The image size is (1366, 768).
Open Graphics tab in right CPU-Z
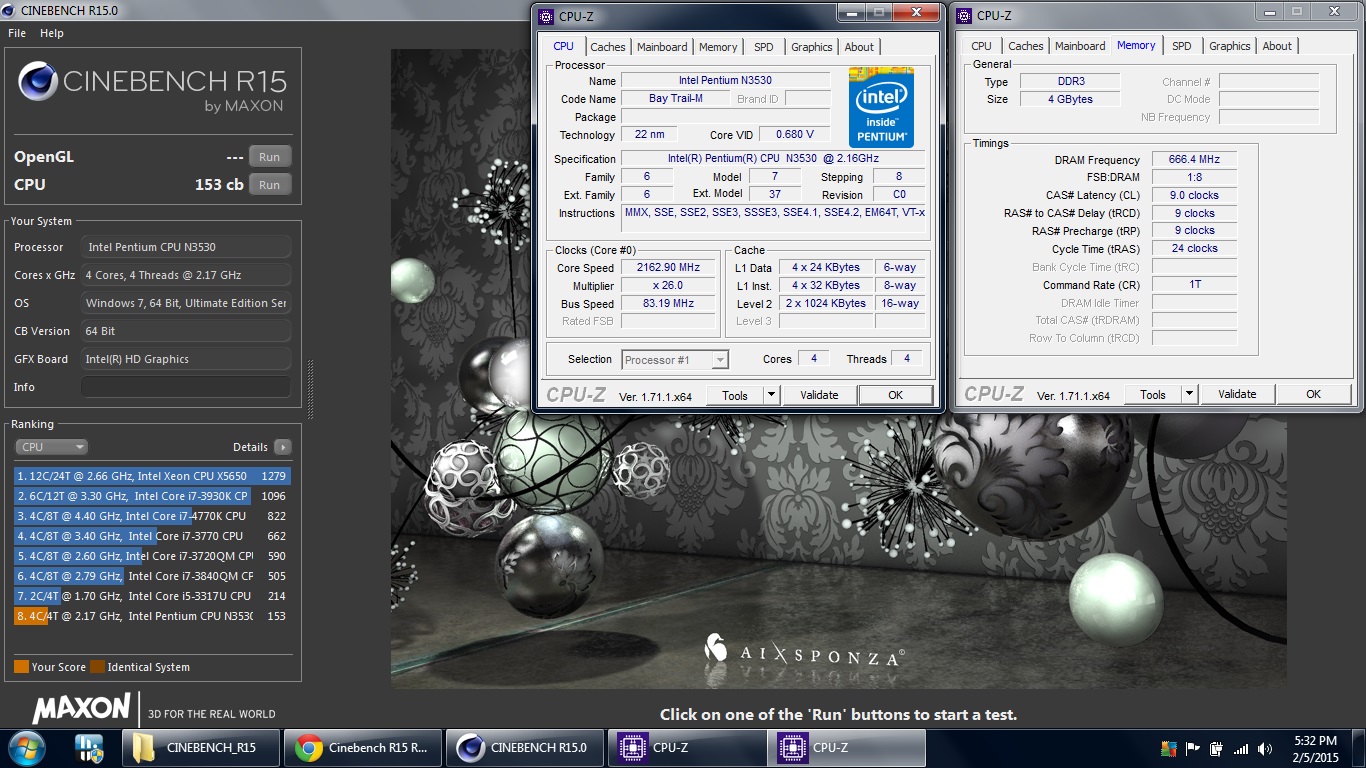[1229, 46]
